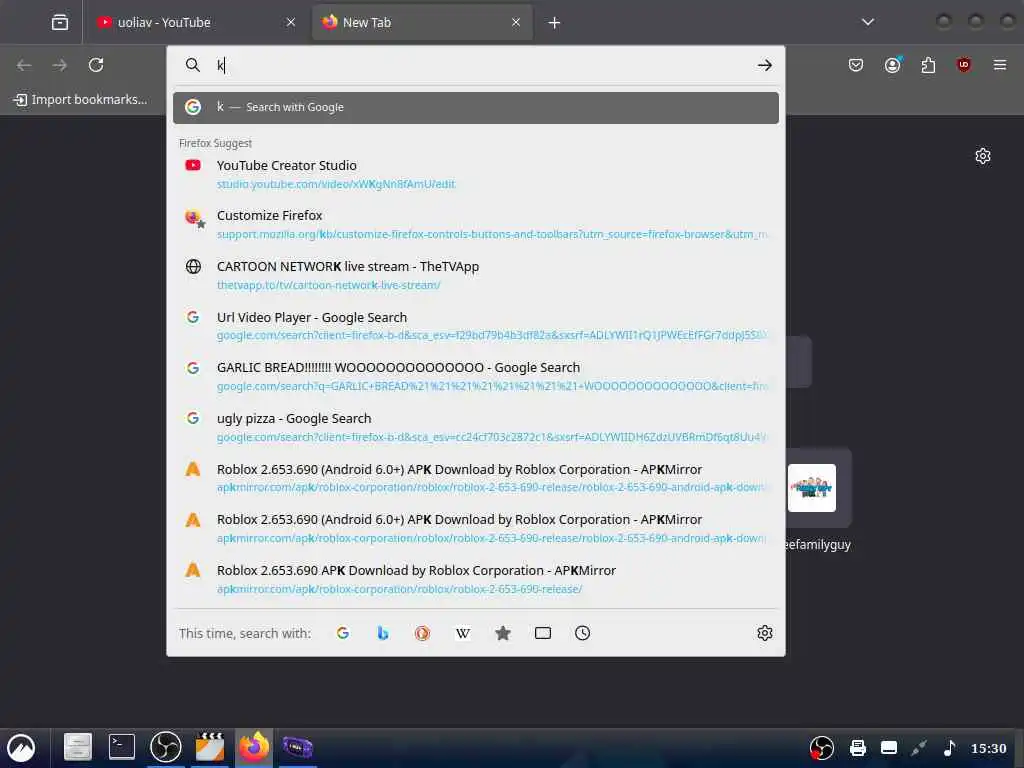Switch to Firefox in taskbar
The width and height of the screenshot is (1024, 768).
tap(253, 747)
